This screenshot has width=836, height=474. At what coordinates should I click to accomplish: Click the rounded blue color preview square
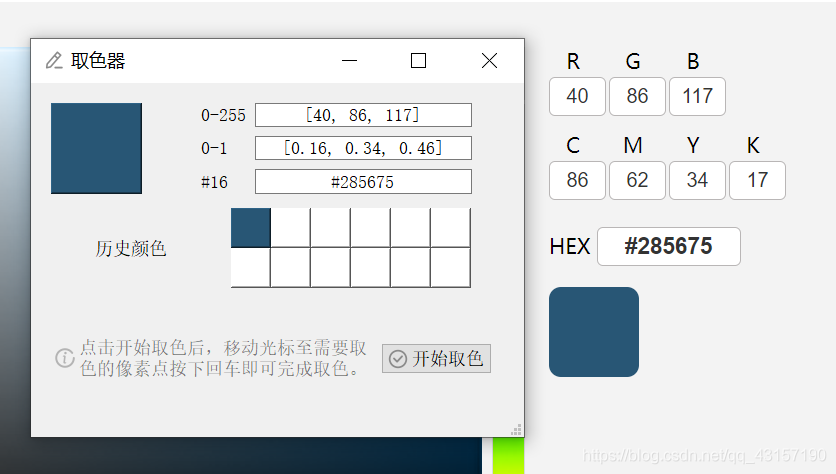pos(594,332)
